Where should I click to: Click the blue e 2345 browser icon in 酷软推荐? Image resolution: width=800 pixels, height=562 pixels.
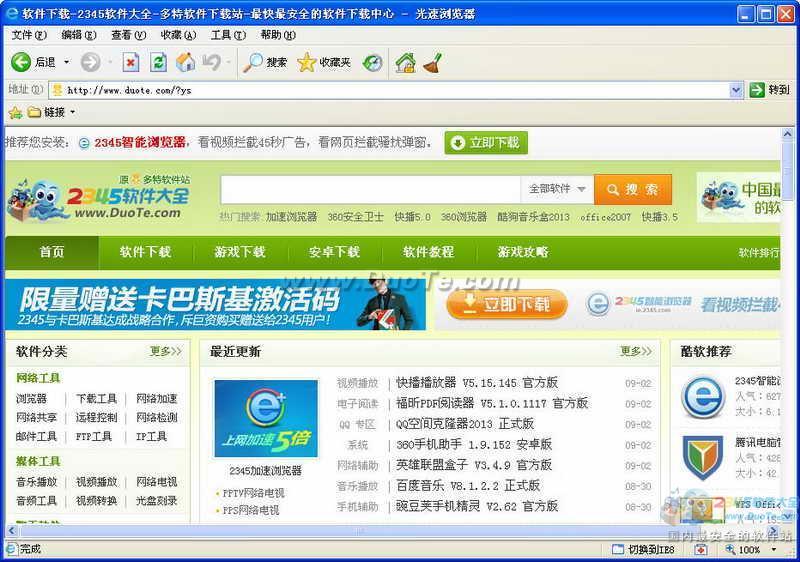703,396
